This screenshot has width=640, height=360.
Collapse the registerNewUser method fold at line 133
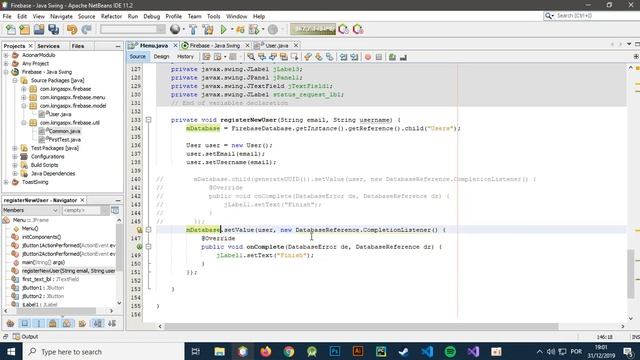(x=149, y=120)
